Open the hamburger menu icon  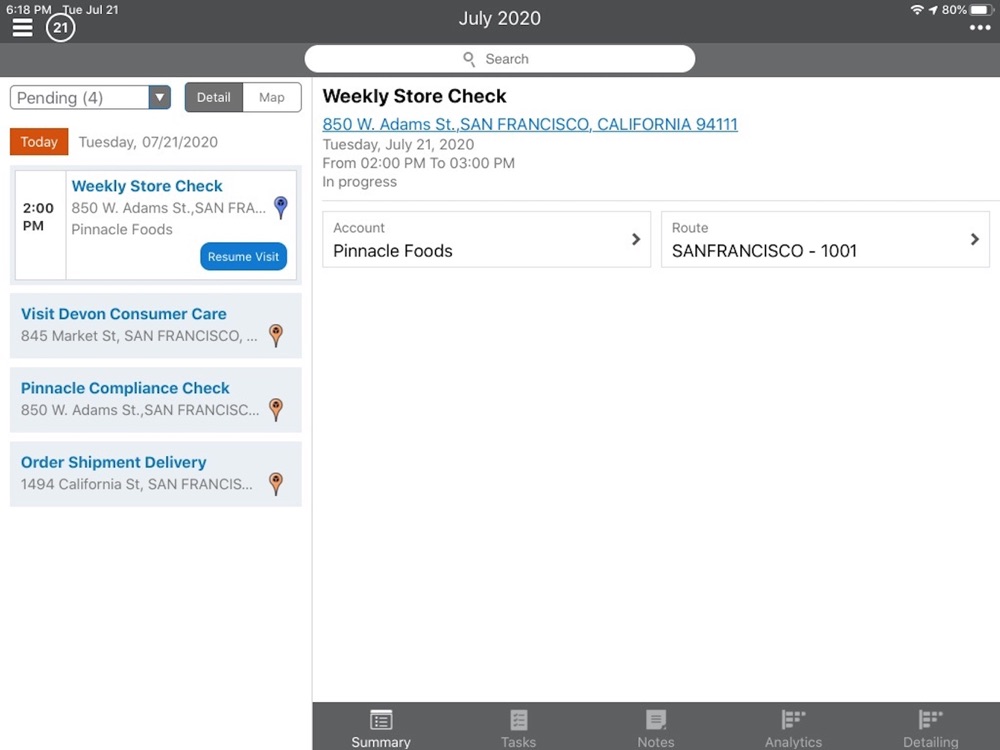coord(22,27)
